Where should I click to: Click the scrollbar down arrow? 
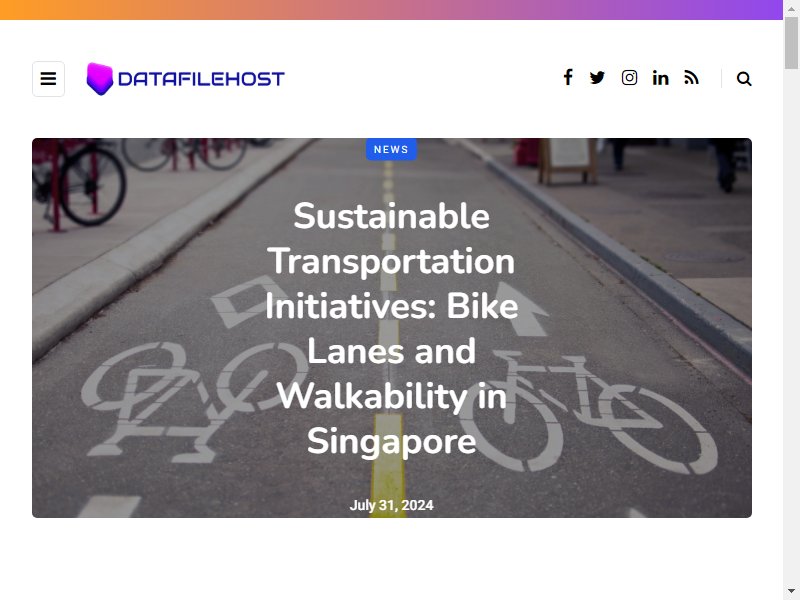(791, 591)
